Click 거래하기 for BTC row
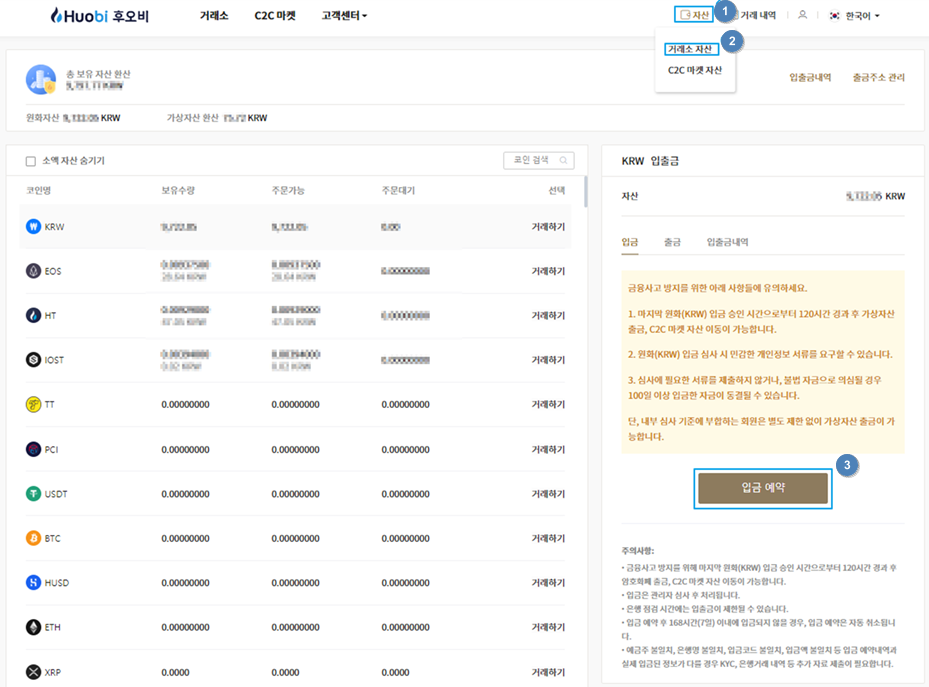This screenshot has height=687, width=929. point(548,538)
